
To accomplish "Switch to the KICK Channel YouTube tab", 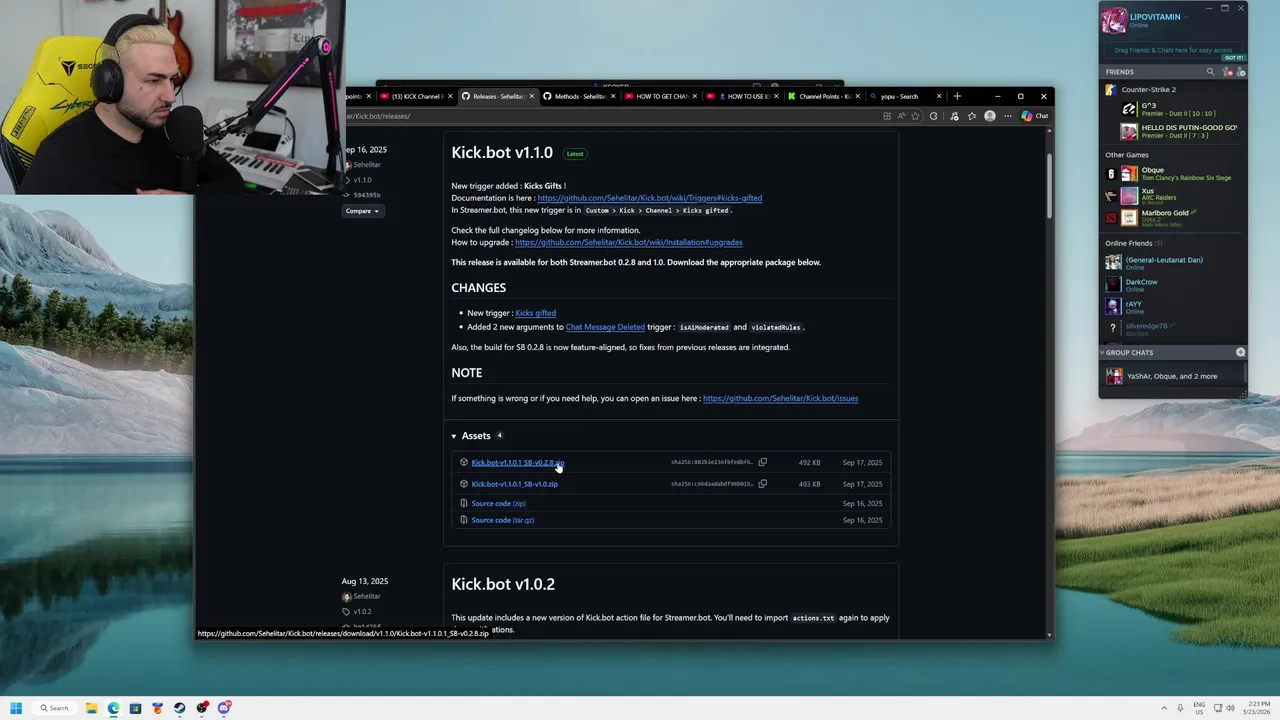I will click(416, 96).
